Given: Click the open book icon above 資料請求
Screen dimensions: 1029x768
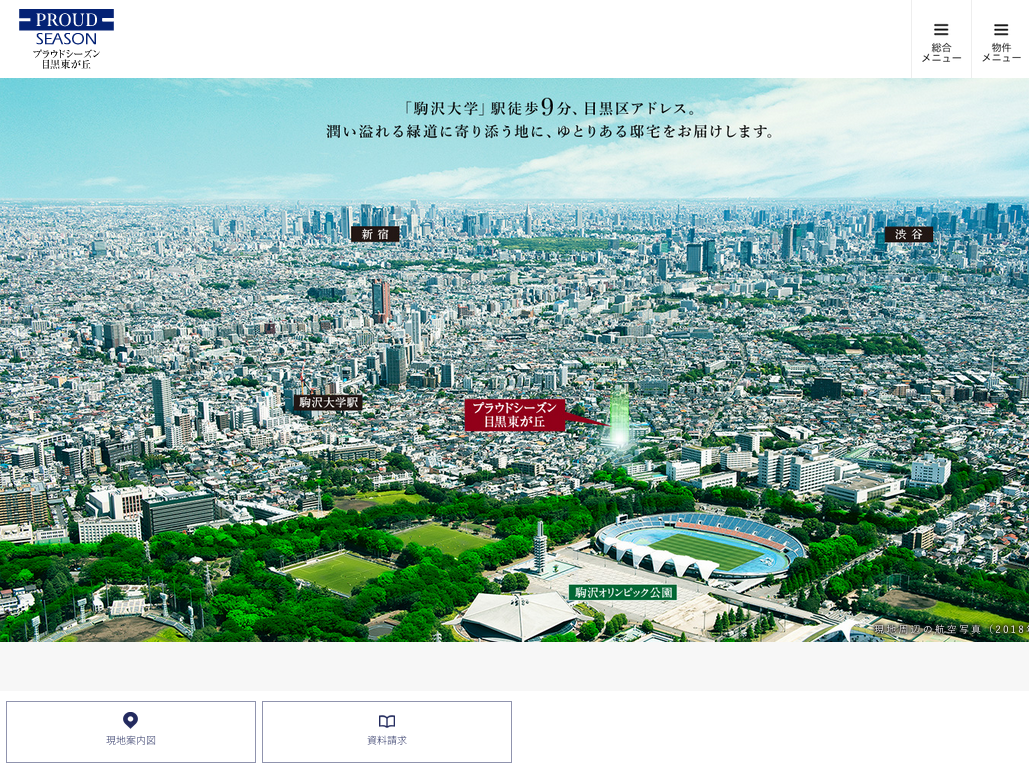Looking at the screenshot, I should (387, 721).
